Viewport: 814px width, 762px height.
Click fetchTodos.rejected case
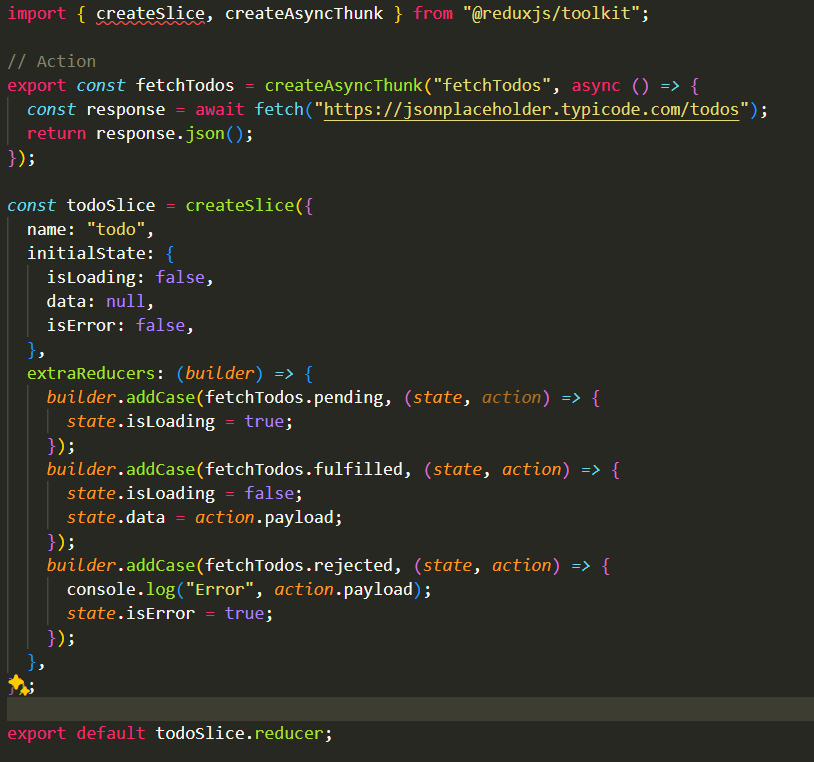(299, 565)
